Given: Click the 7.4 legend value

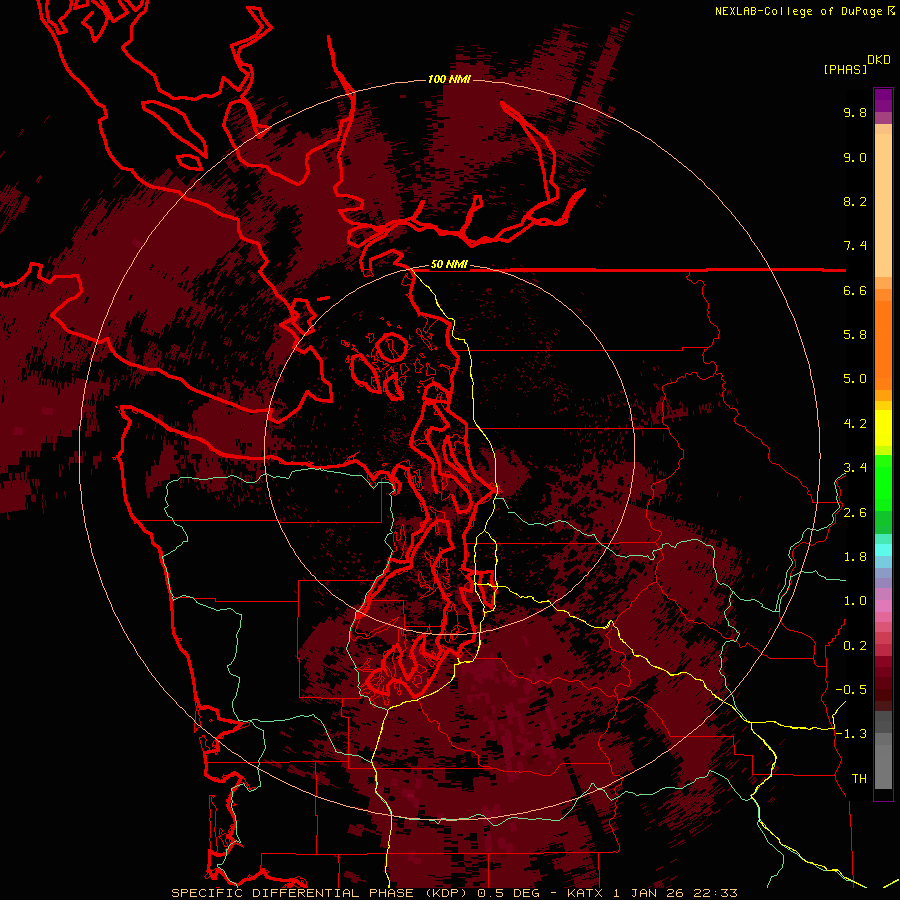Looking at the screenshot, I should tap(855, 246).
